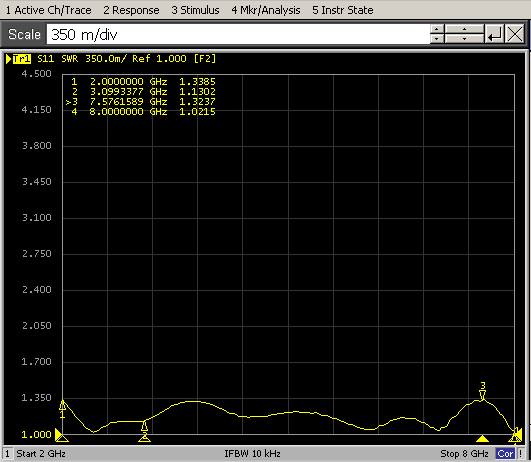Click the 4.500 top scale value
The height and width of the screenshot is (462, 531).
tap(37, 74)
